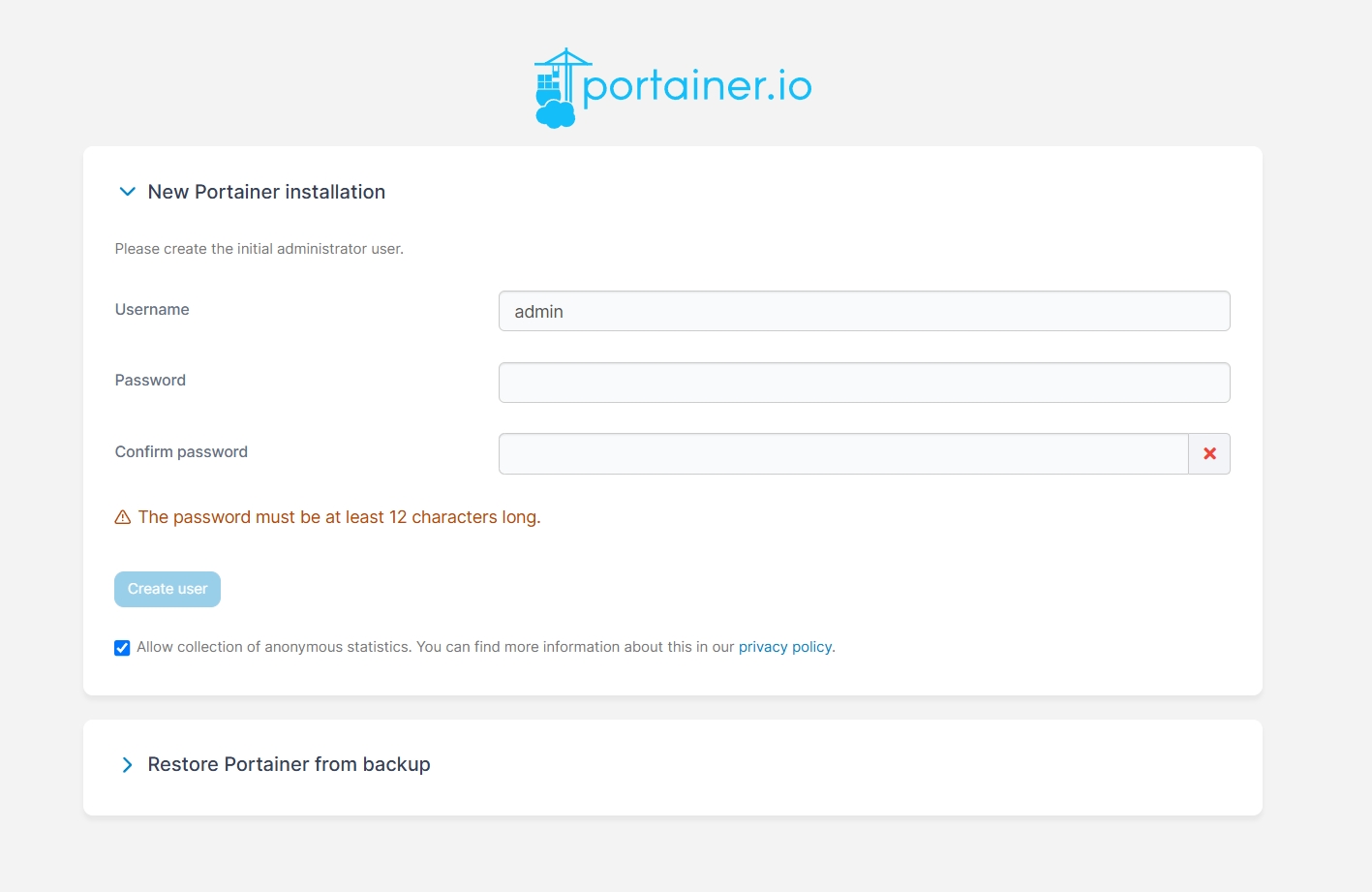Click the Username field label
Screen dimensions: 1372x892
(x=152, y=310)
